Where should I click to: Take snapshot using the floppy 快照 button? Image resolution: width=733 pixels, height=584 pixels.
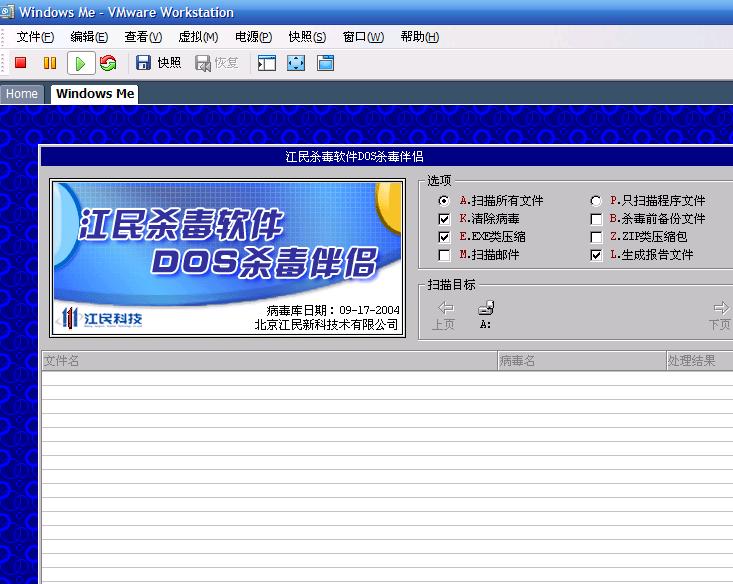coord(158,63)
